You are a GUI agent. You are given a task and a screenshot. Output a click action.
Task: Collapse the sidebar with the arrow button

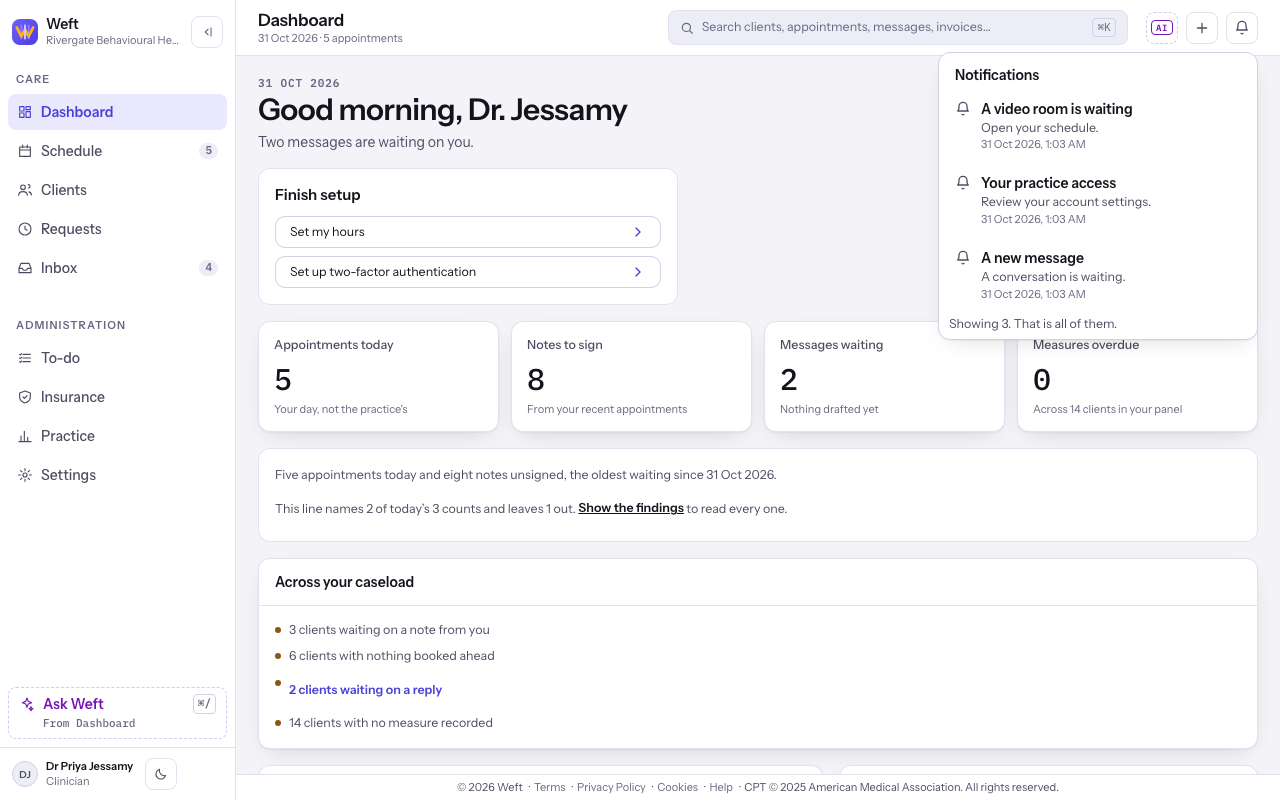(x=207, y=32)
